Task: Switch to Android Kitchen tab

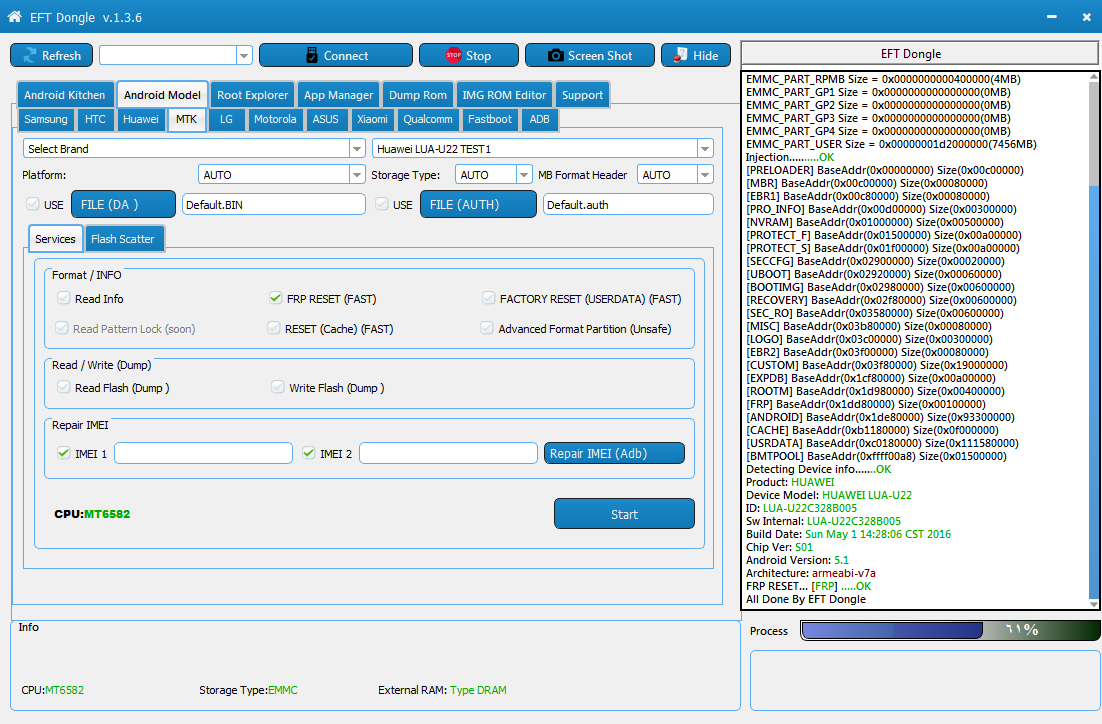Action: click(x=65, y=95)
